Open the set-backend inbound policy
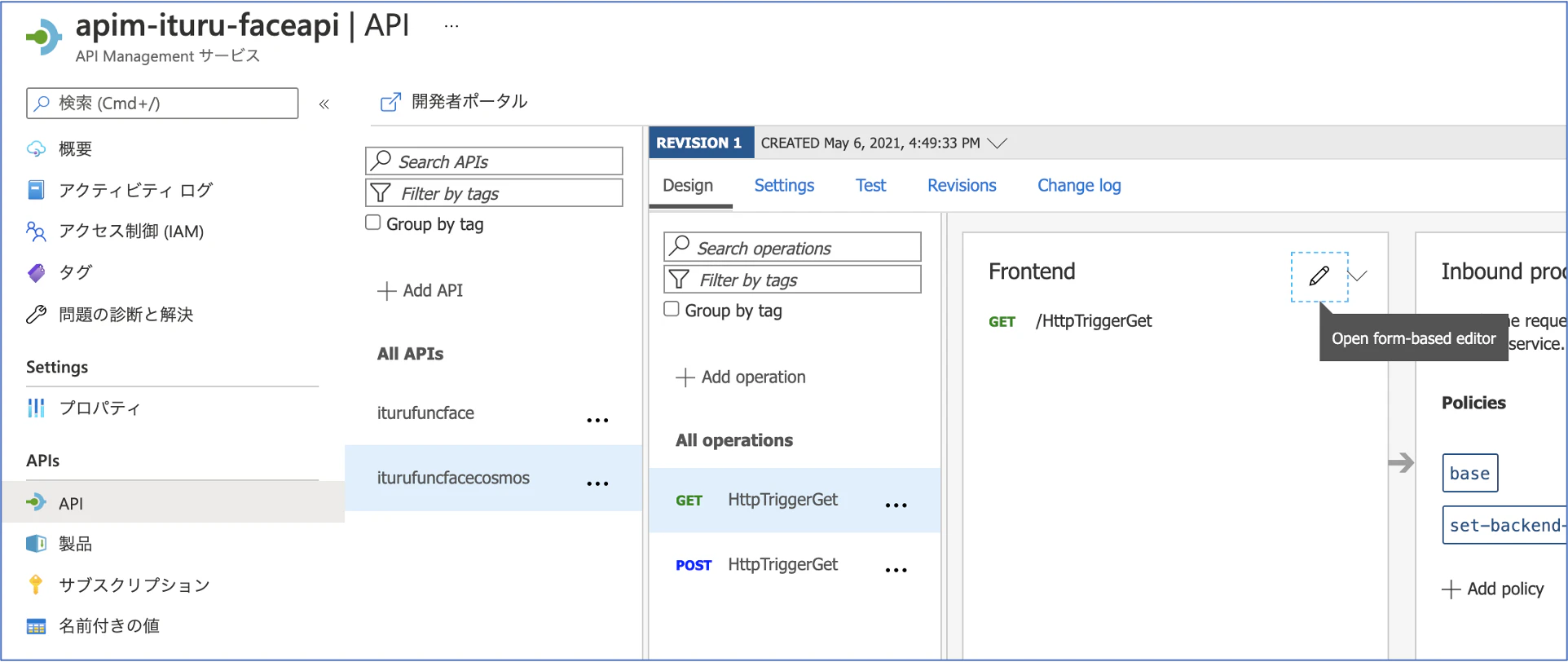Image resolution: width=1568 pixels, height=662 pixels. point(1505,525)
